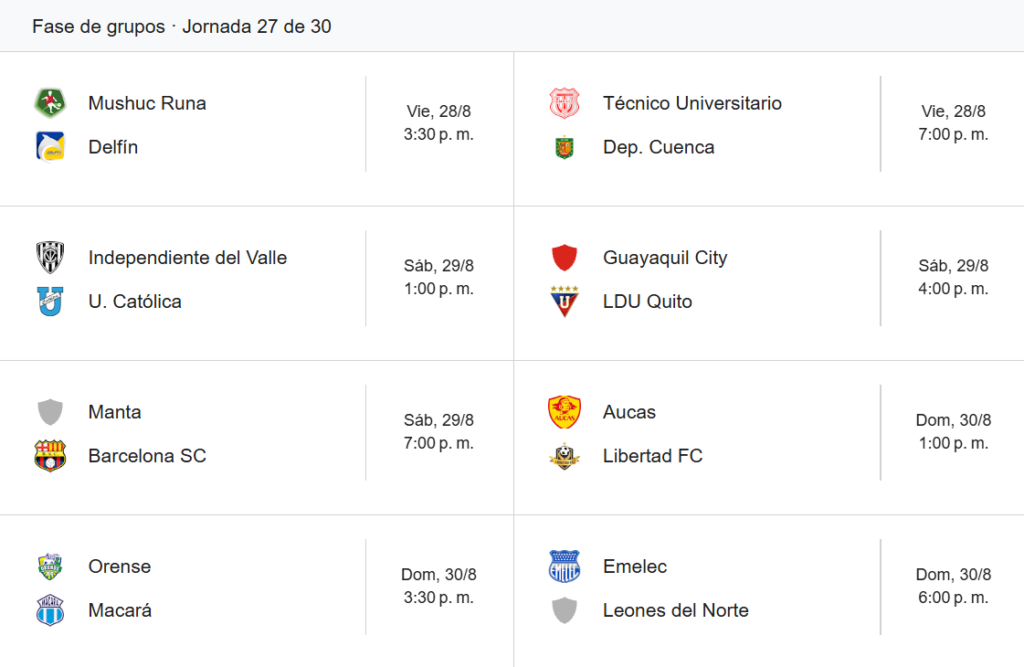Click the Orense team badge
Viewport: 1024px width, 667px height.
click(x=50, y=566)
